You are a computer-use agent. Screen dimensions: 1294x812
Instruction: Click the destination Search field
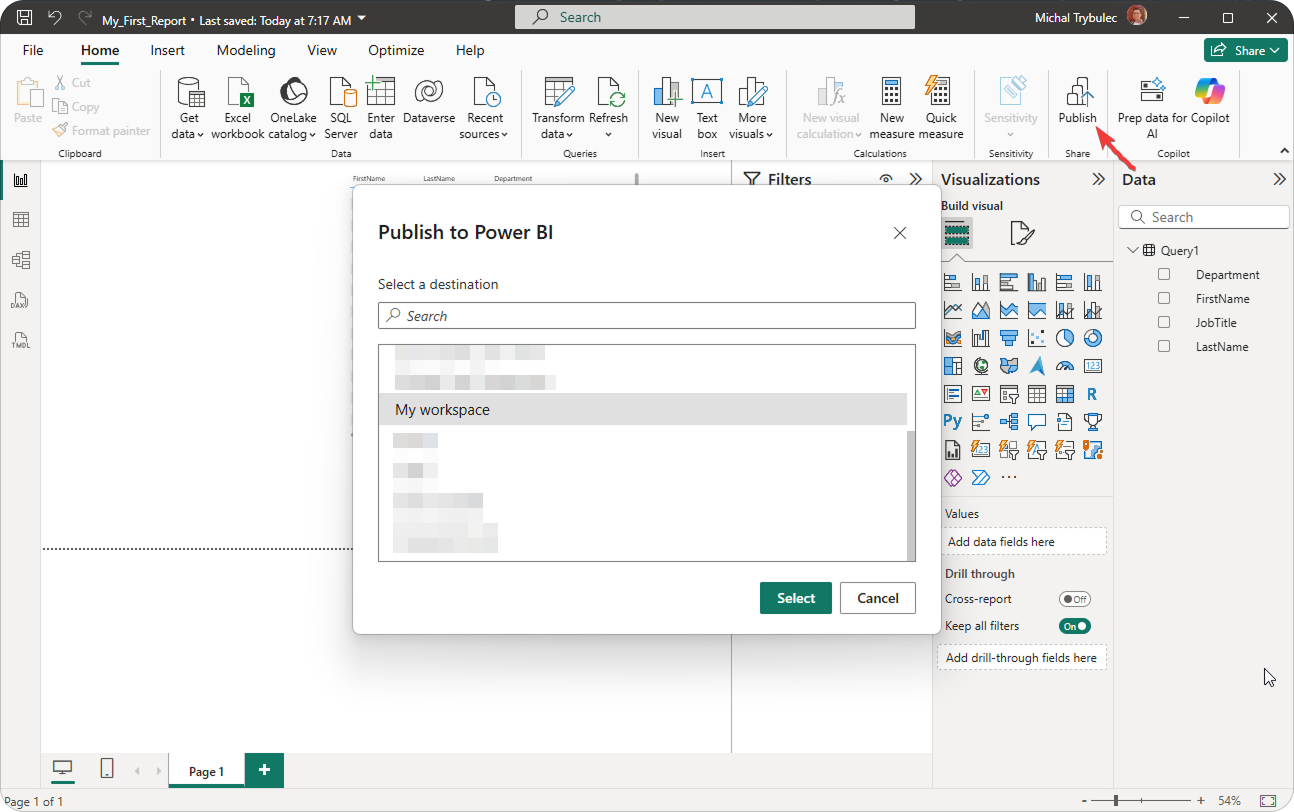coord(646,316)
